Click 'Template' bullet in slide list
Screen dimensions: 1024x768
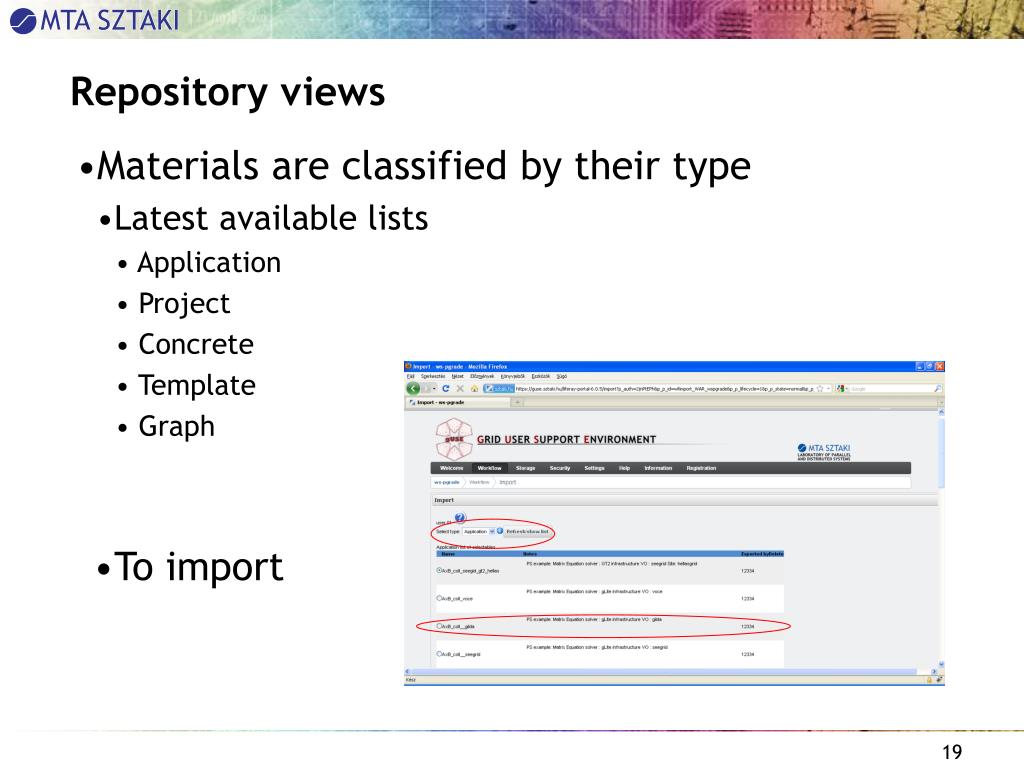197,385
